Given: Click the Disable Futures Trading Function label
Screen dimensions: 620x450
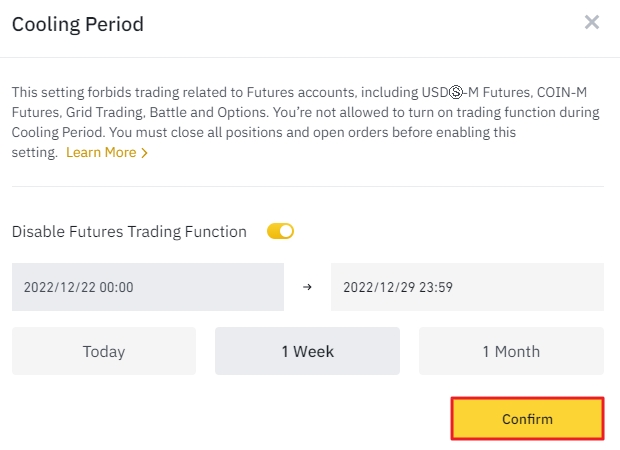Looking at the screenshot, I should tap(129, 232).
